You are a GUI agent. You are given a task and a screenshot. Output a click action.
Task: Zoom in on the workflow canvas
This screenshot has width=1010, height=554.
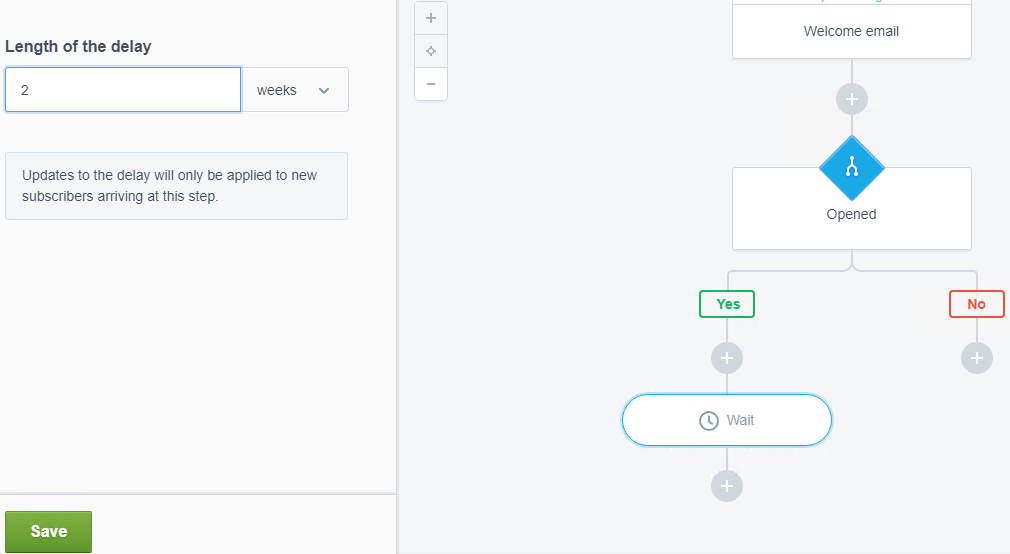[431, 19]
